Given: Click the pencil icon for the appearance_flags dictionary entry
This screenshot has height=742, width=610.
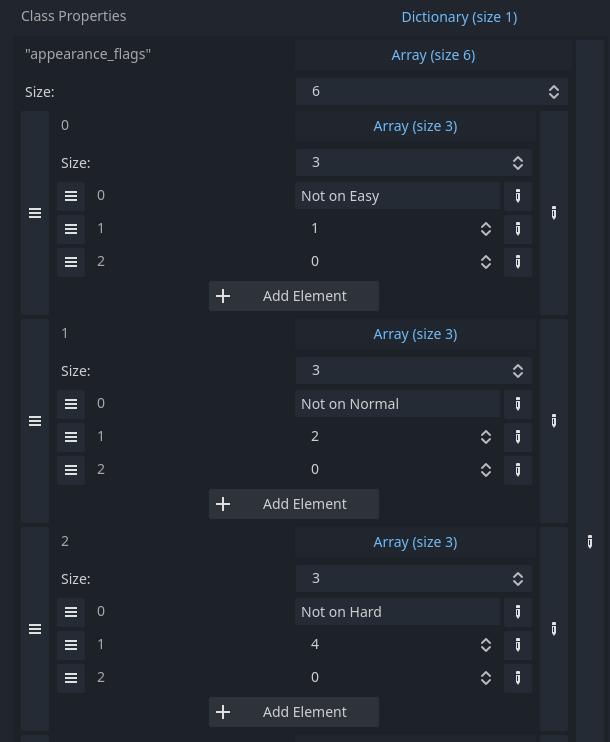Looking at the screenshot, I should [x=590, y=542].
